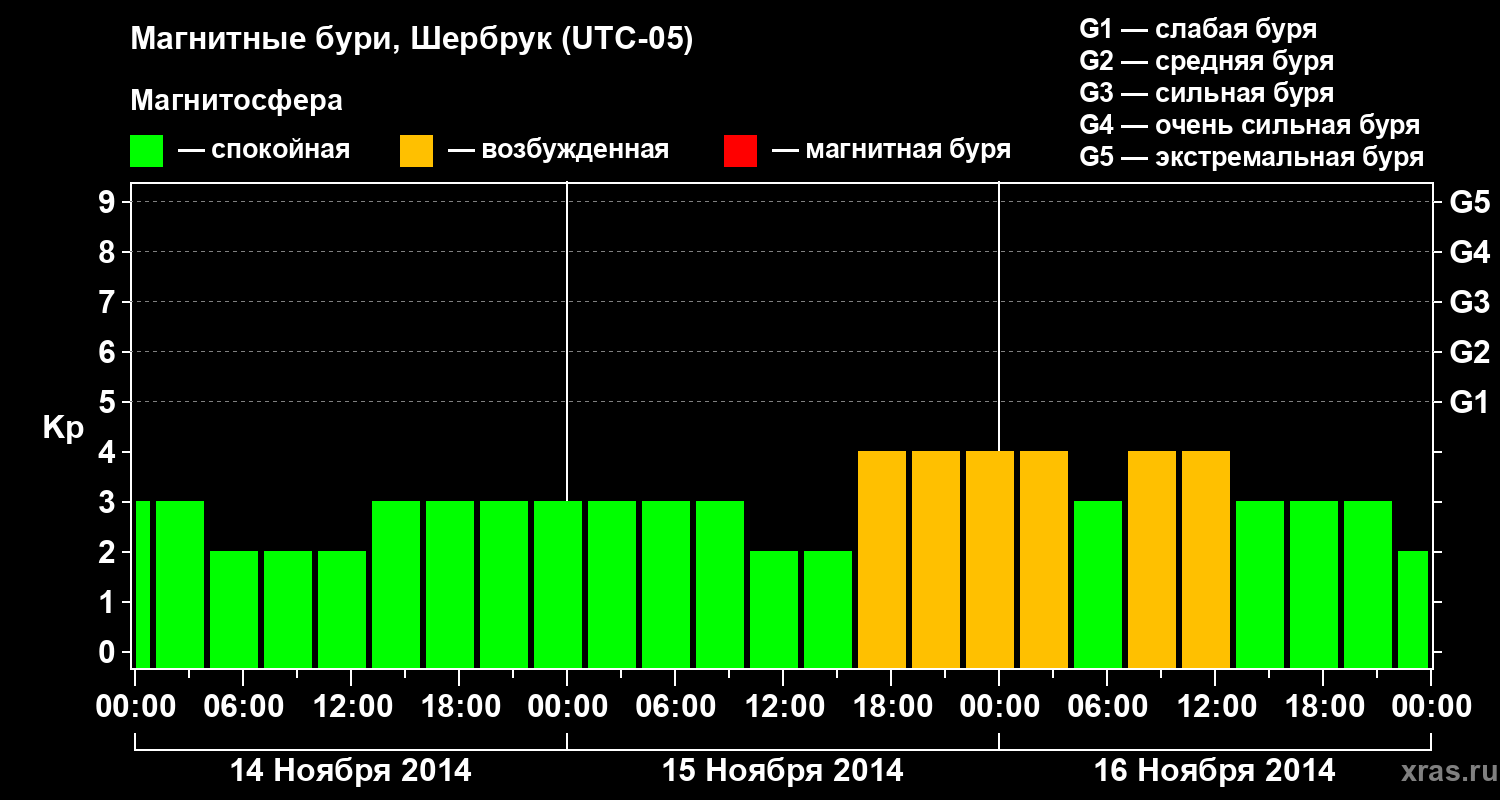Click the green 'спокойная' legend swatch

[x=146, y=151]
